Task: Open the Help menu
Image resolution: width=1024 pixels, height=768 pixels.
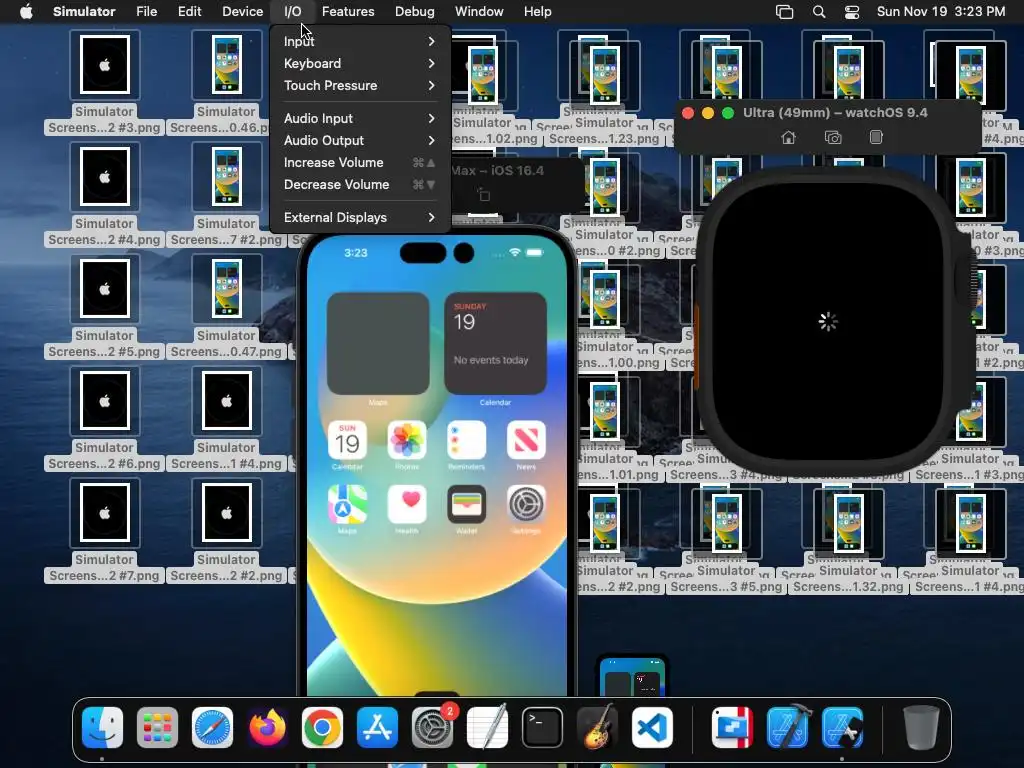Action: pos(537,12)
